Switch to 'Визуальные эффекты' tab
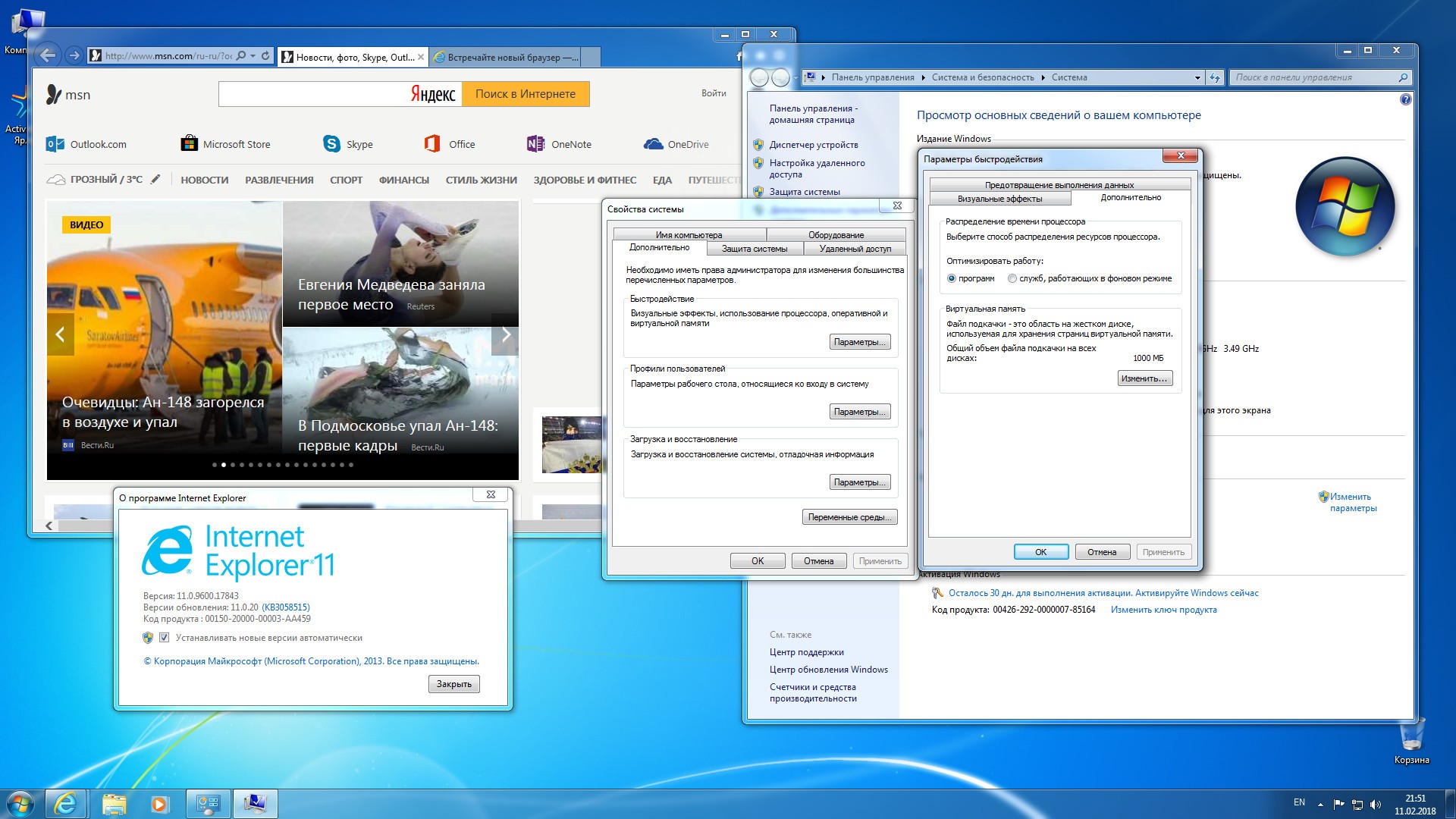1456x819 pixels. 999,199
